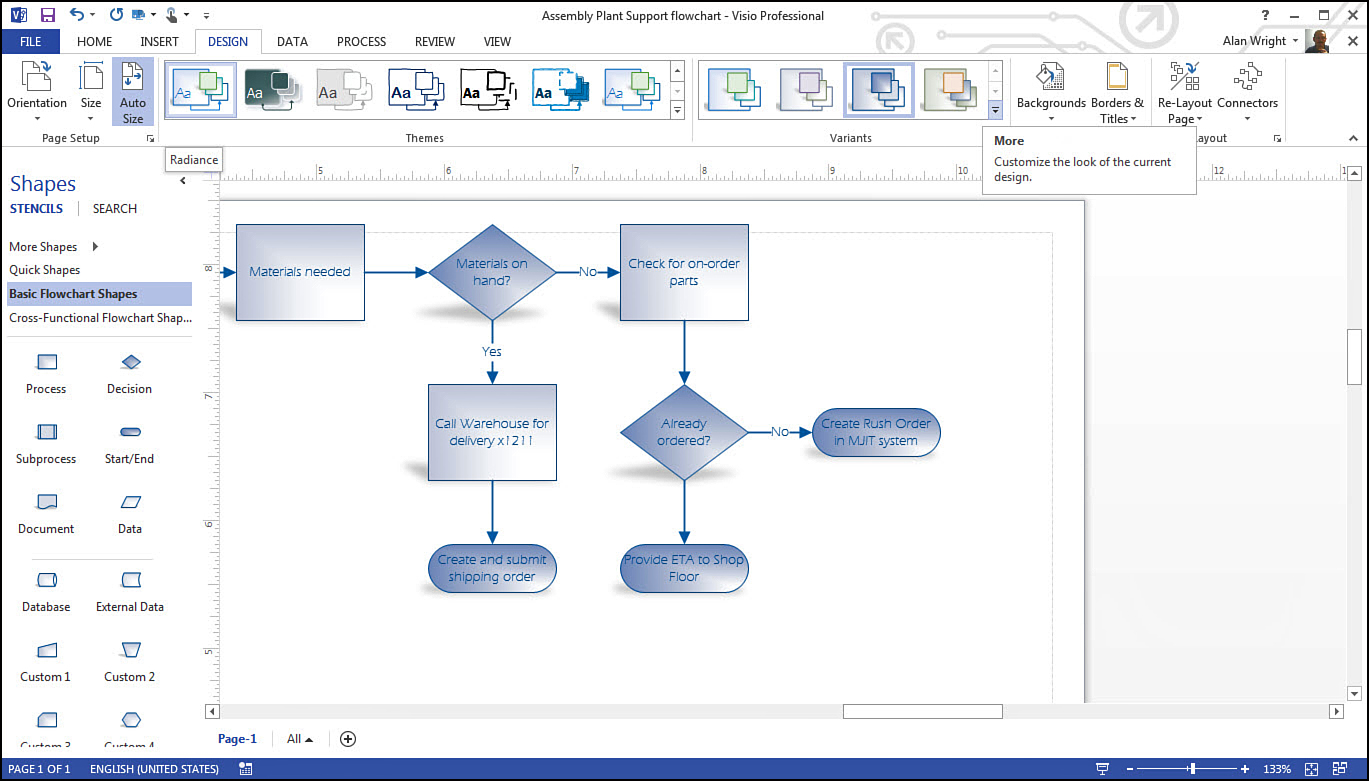The width and height of the screenshot is (1369, 781).
Task: Click the presentation mode status bar icon
Action: pyautogui.click(x=1102, y=769)
